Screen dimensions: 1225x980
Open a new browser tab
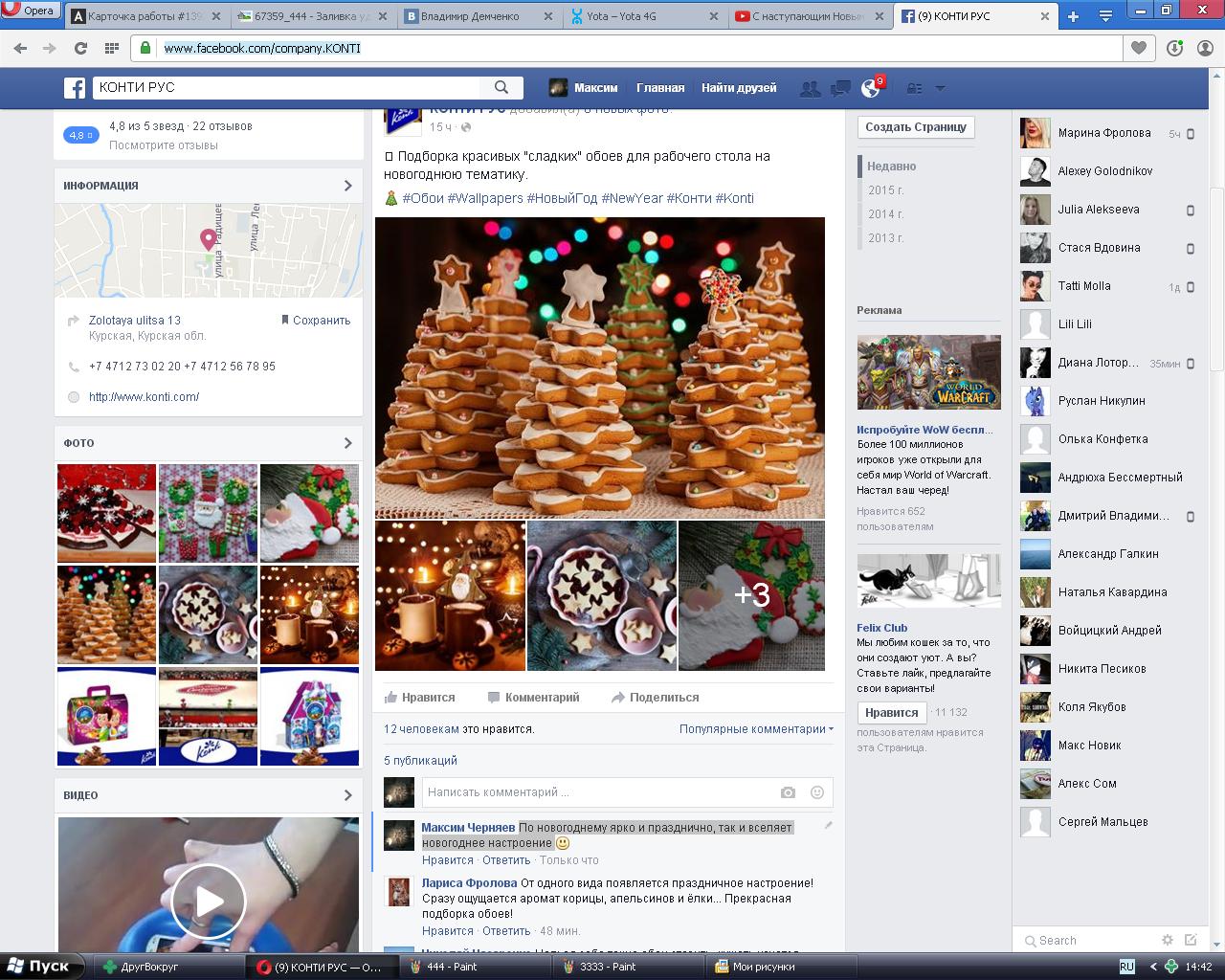point(1073,16)
